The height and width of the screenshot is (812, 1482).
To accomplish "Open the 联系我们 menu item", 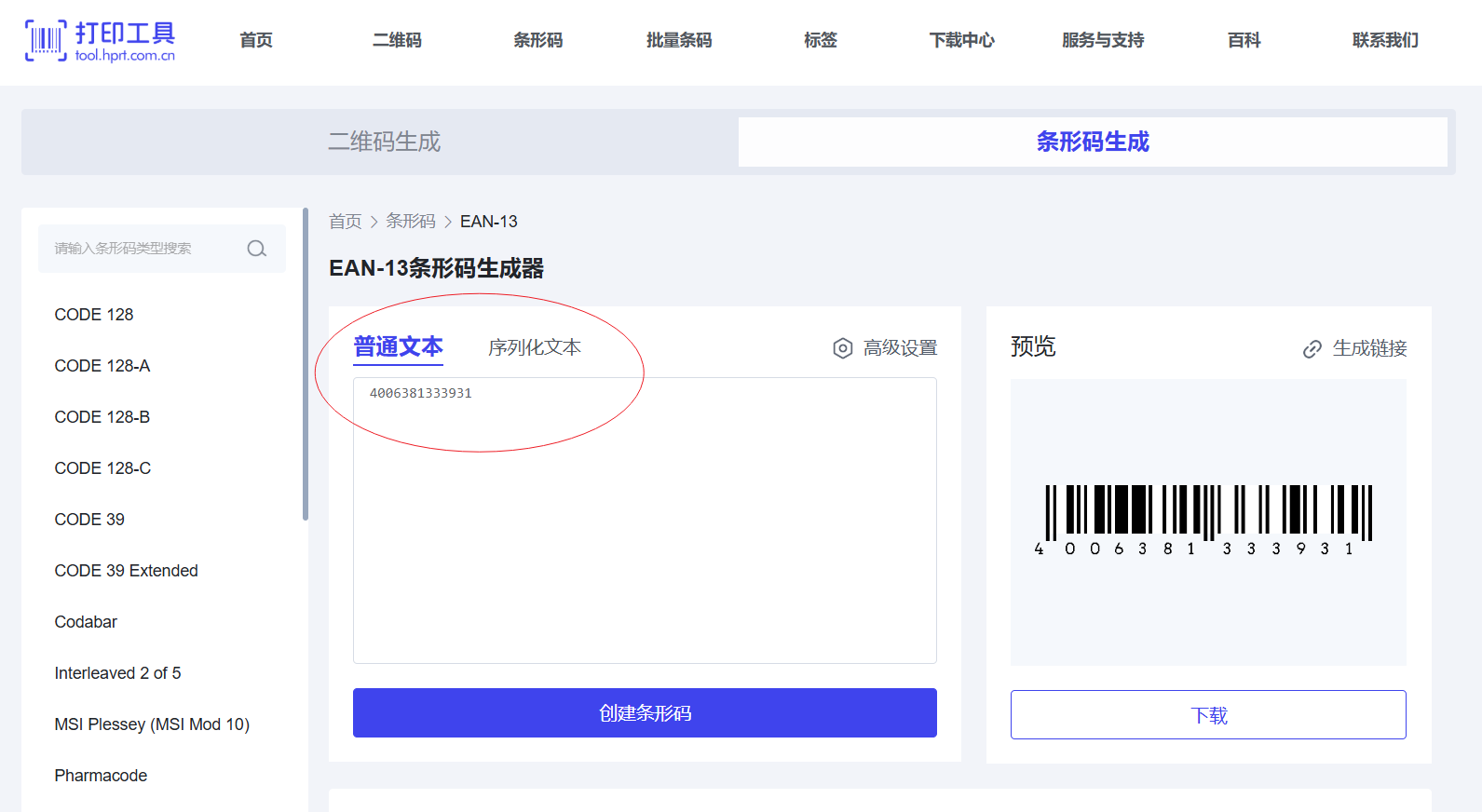I will (1386, 40).
